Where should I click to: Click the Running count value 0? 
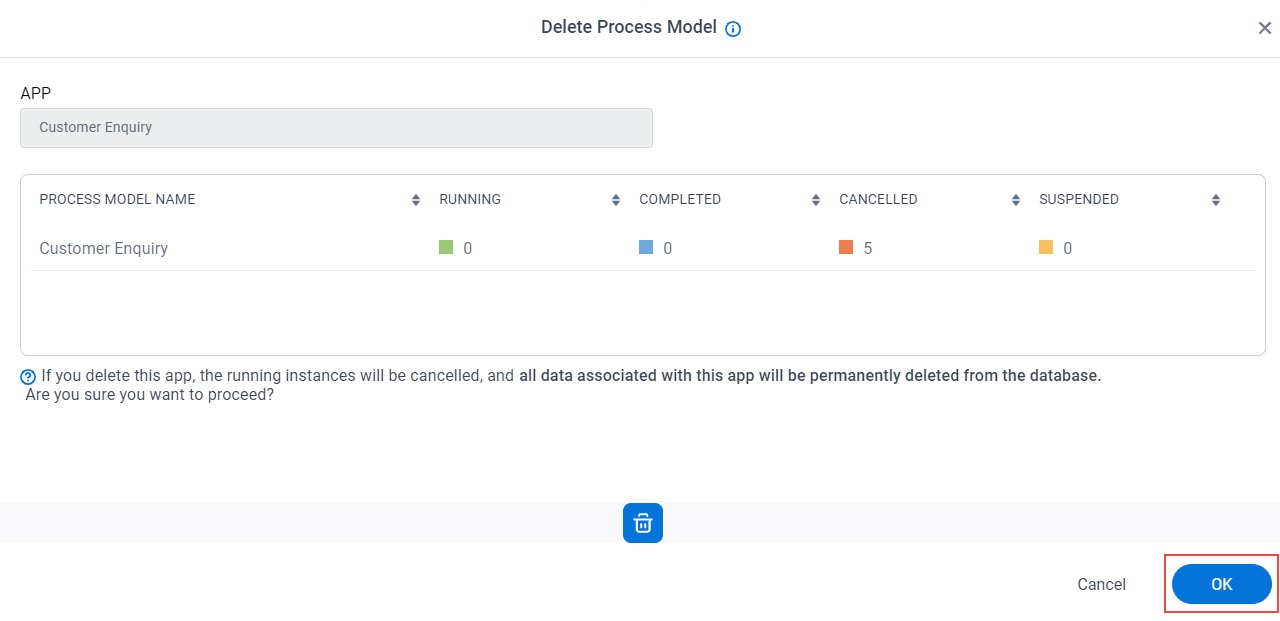pyautogui.click(x=468, y=248)
